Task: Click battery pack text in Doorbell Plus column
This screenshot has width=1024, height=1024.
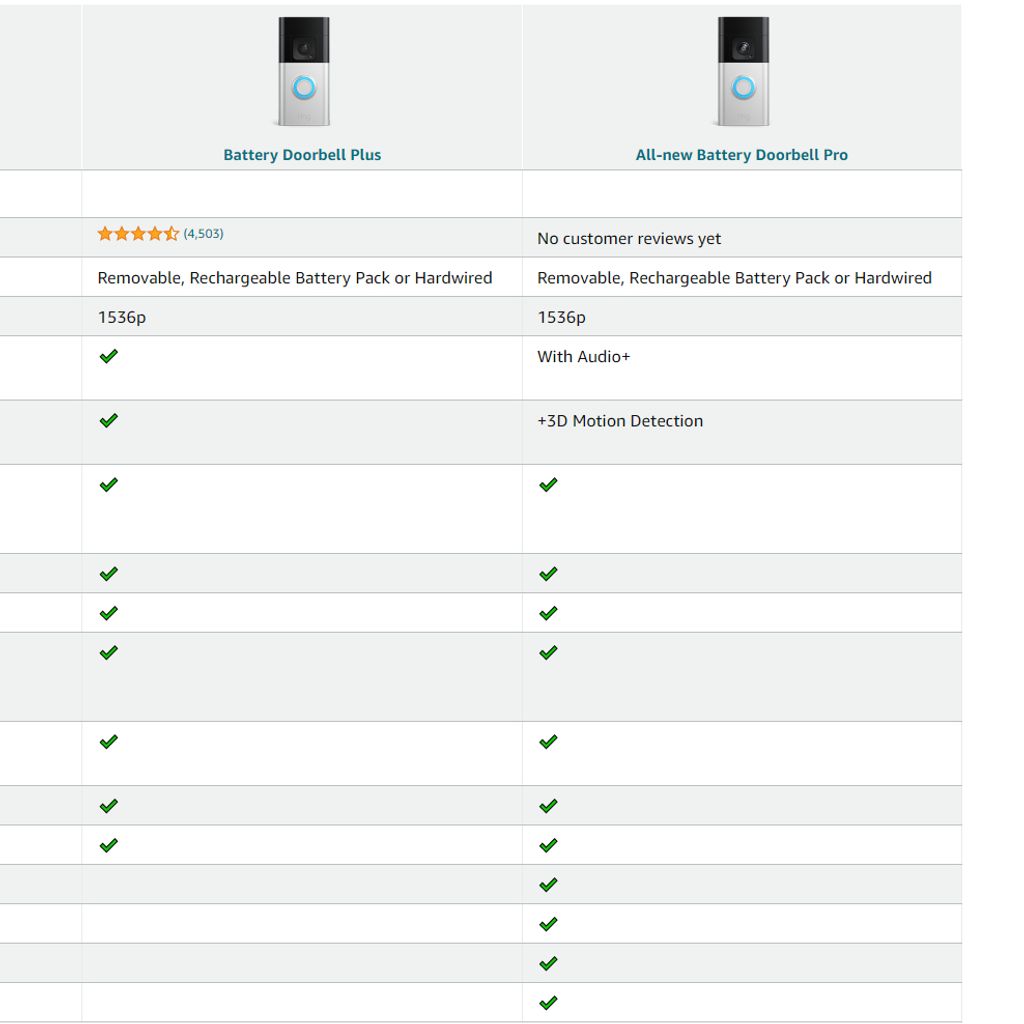Action: pos(295,278)
